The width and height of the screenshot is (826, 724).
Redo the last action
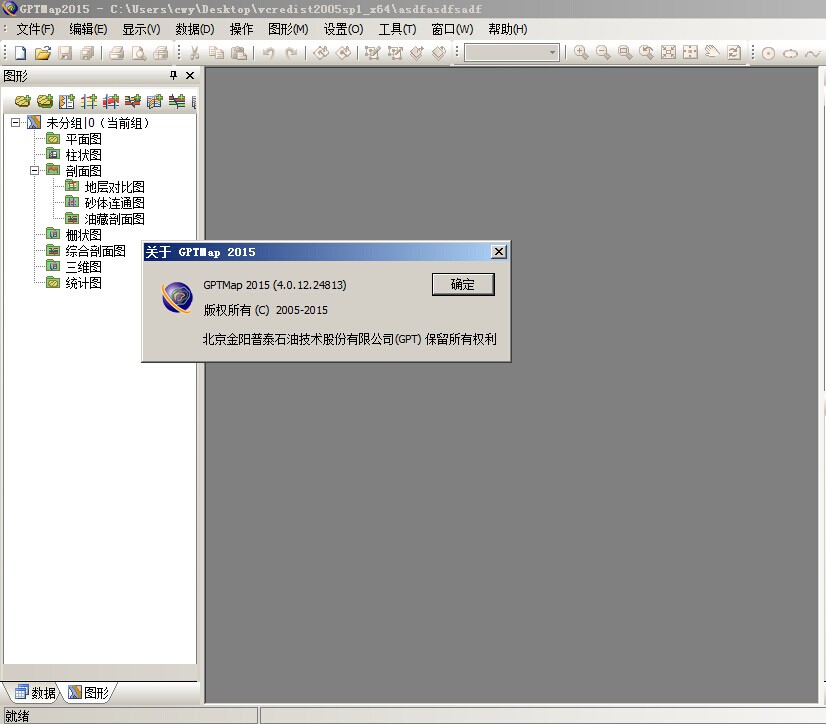tap(291, 53)
